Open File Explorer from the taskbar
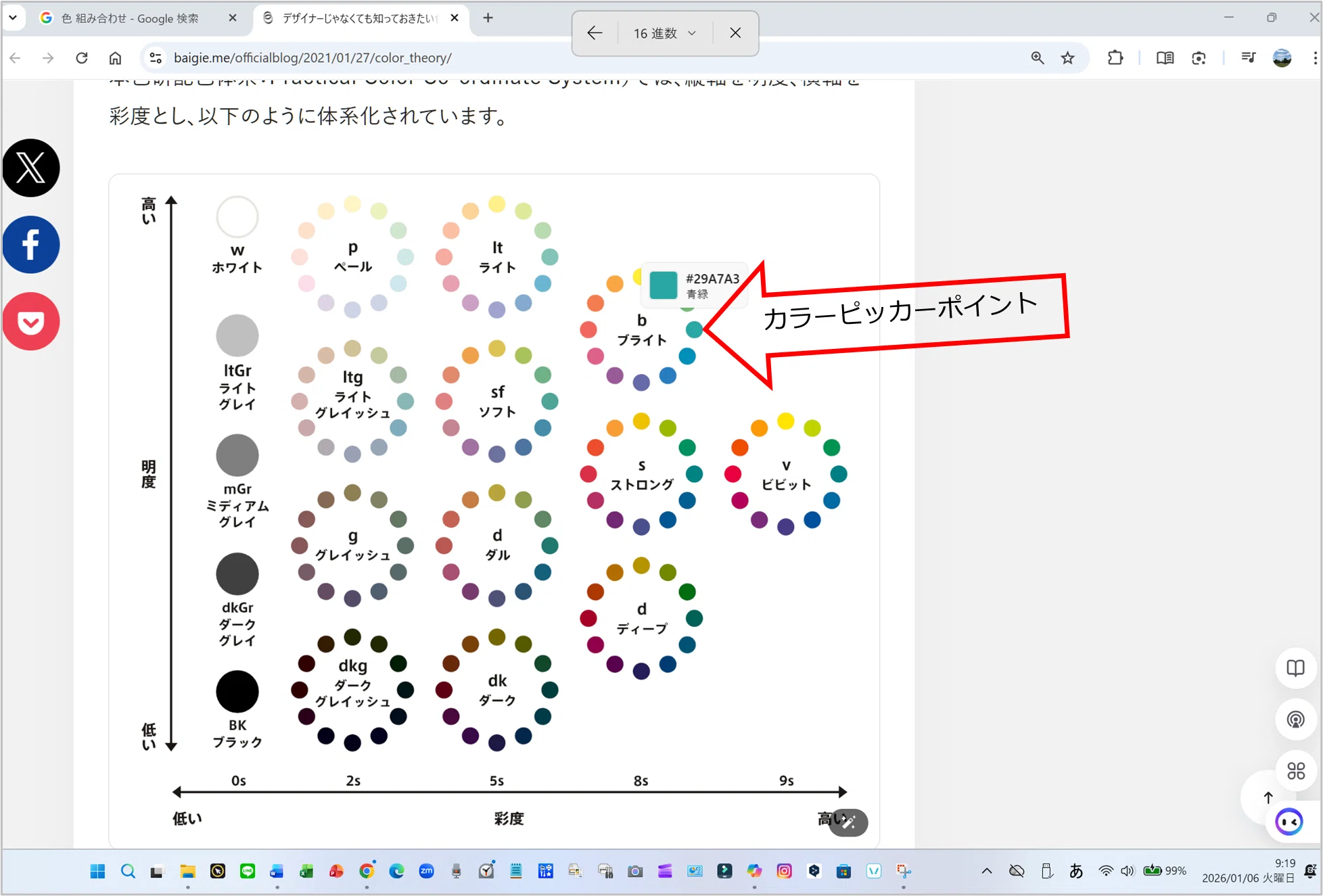The image size is (1323, 896). pyautogui.click(x=187, y=871)
